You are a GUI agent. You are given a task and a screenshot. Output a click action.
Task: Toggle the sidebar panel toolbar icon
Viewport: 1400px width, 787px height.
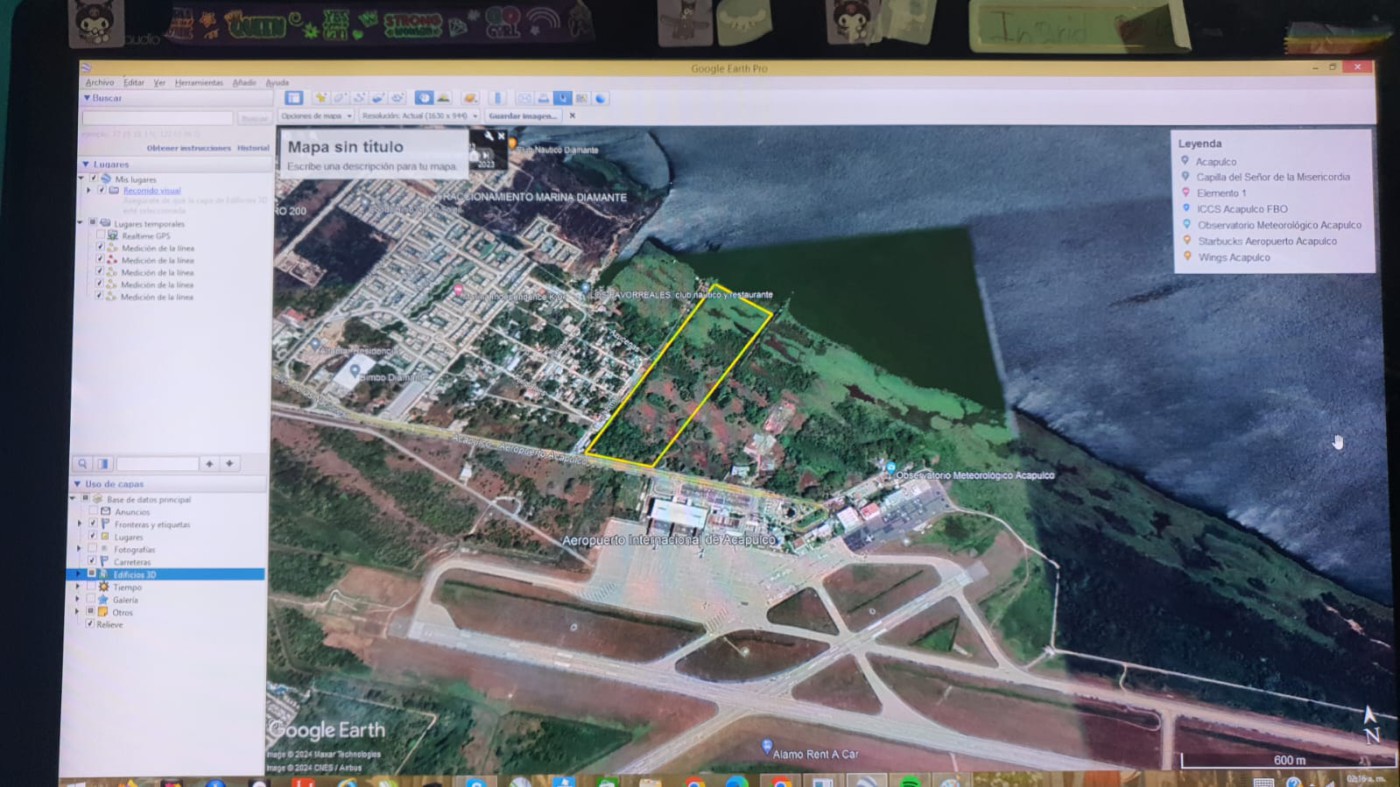(x=293, y=98)
